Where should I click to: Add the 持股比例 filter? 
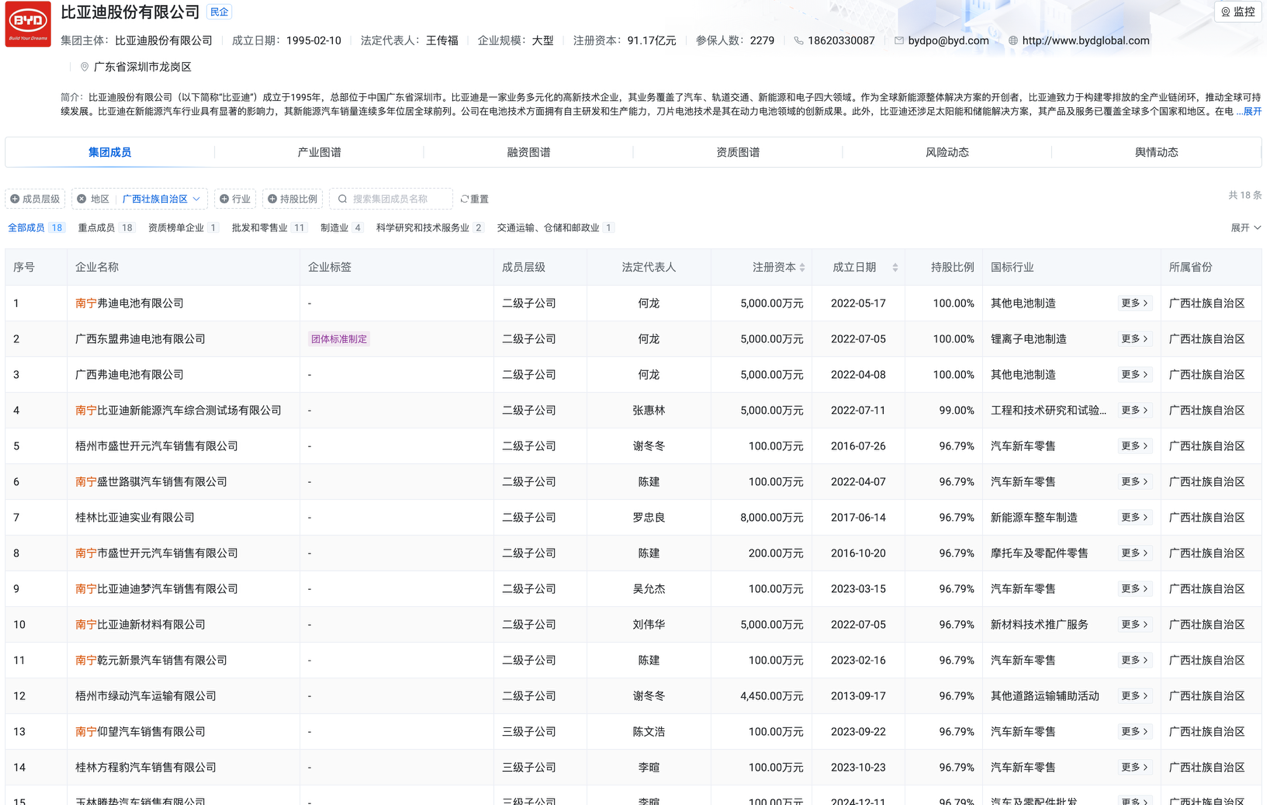(x=292, y=199)
